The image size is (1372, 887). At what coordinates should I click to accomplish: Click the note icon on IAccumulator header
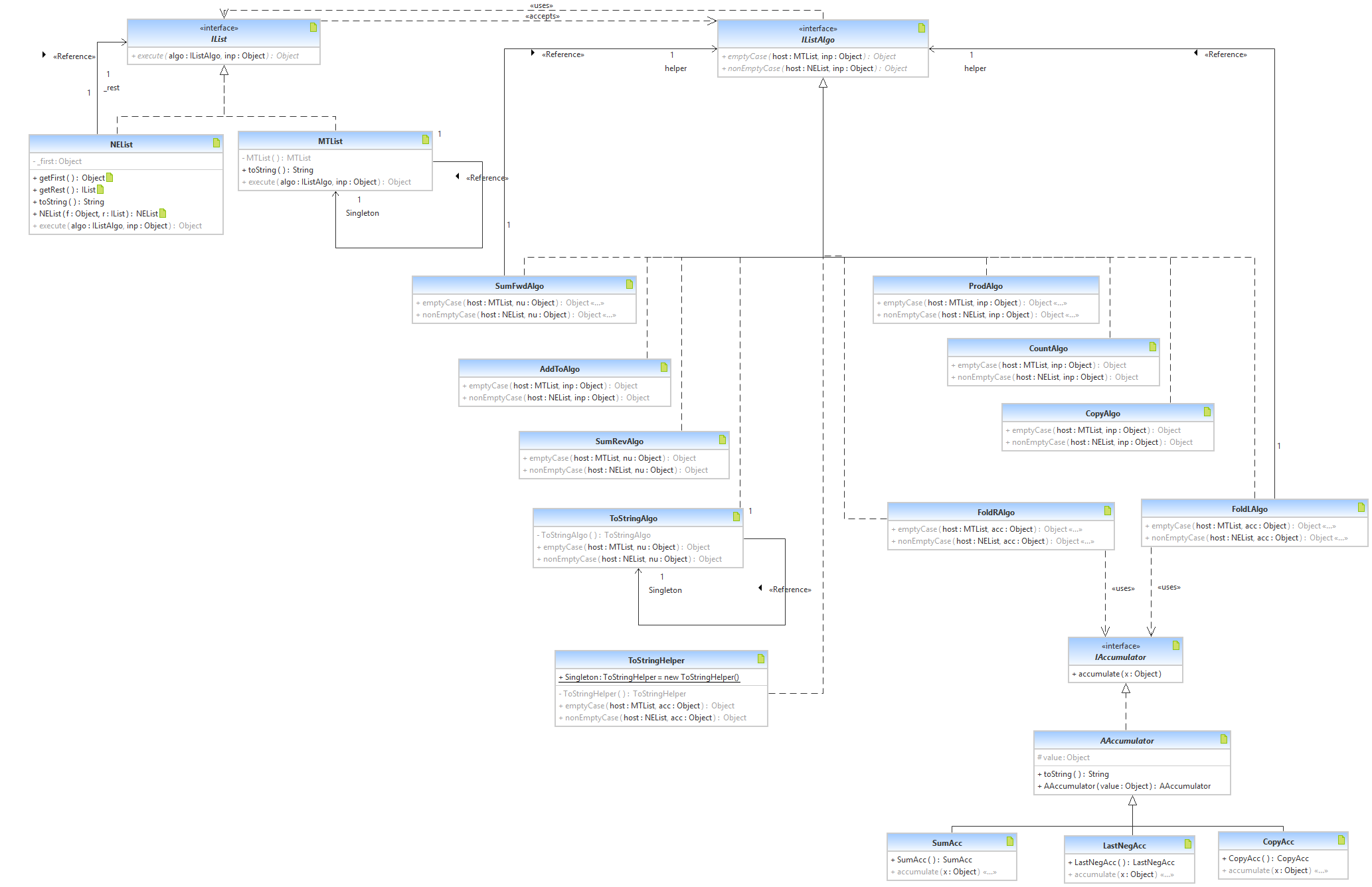1176,645
